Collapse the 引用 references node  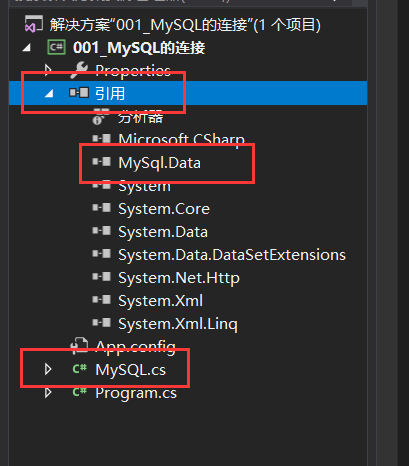click(49, 93)
